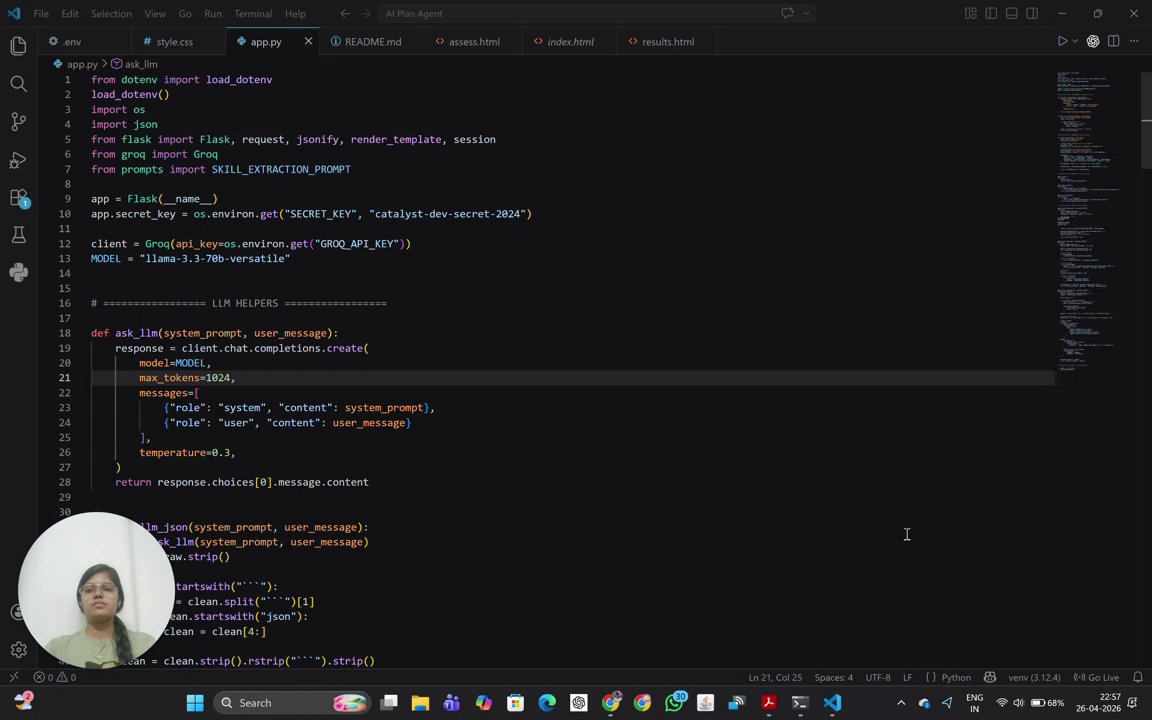Open Manage settings gear in activity bar
1152x720 pixels.
(x=18, y=649)
